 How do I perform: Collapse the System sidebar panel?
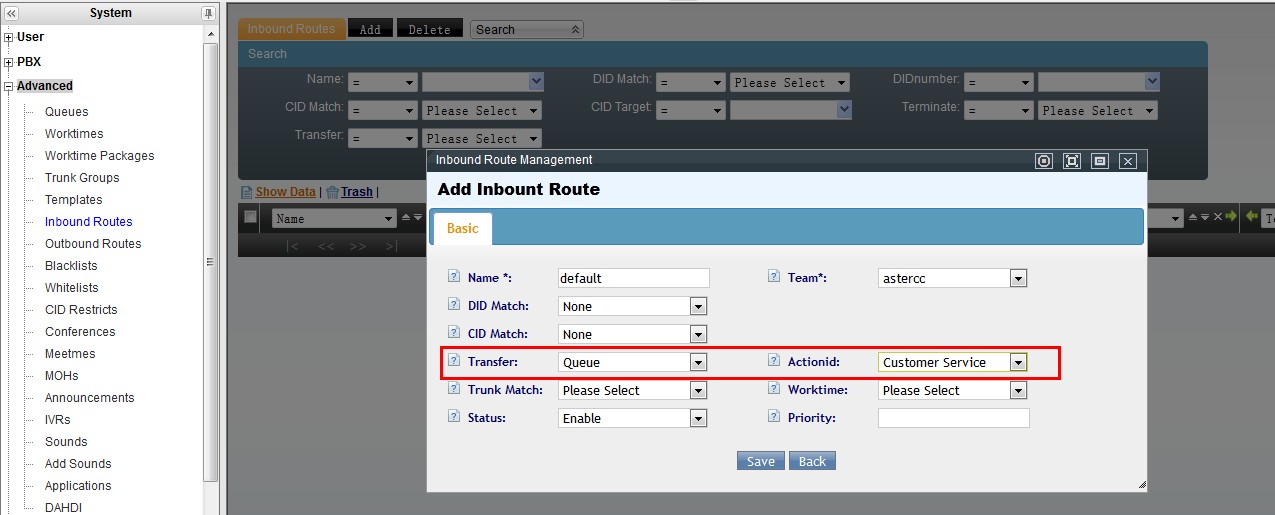pos(11,13)
